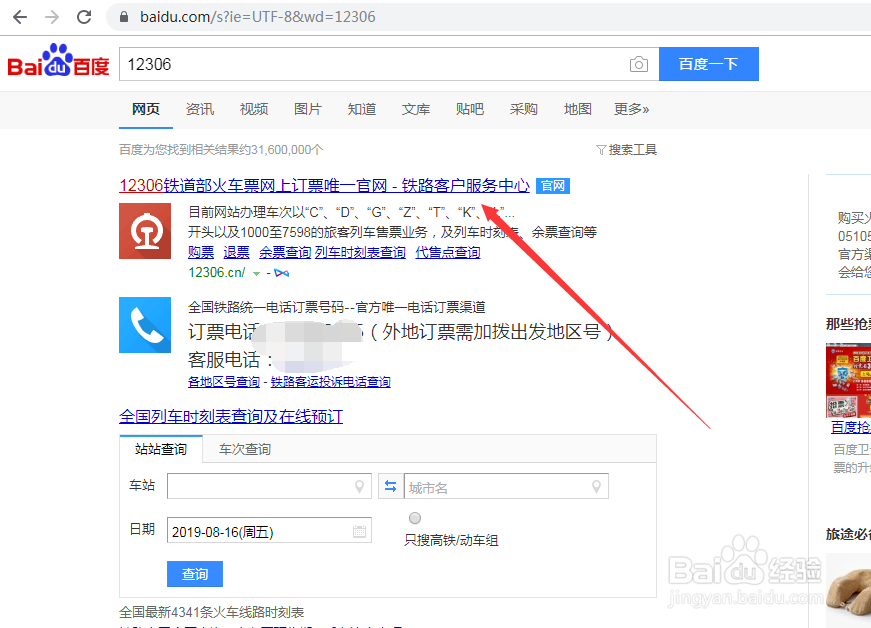Click the lock icon in address bar
This screenshot has height=628, width=871.
pyautogui.click(x=124, y=17)
